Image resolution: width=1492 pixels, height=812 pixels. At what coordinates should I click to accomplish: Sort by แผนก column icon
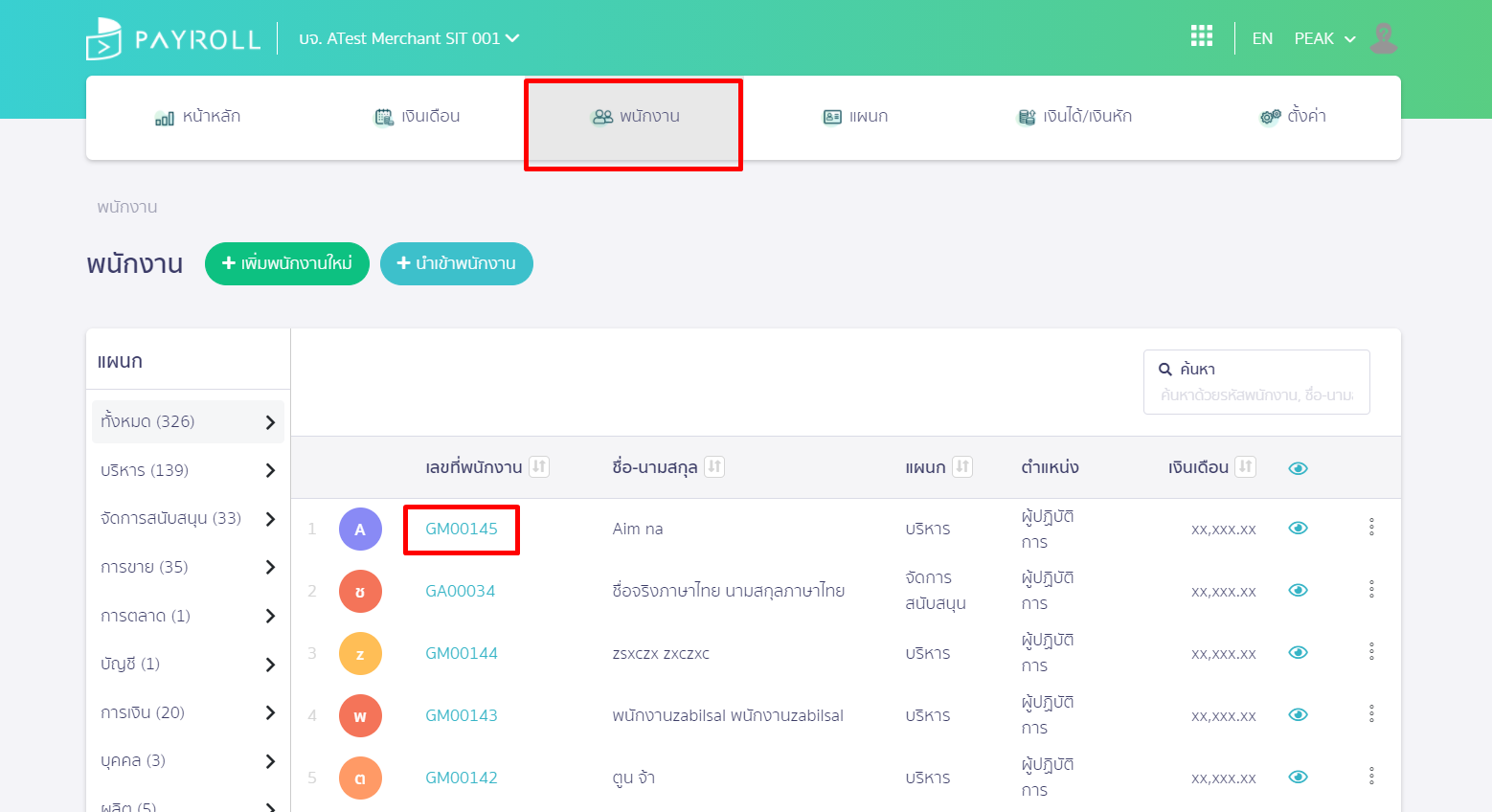click(x=962, y=466)
